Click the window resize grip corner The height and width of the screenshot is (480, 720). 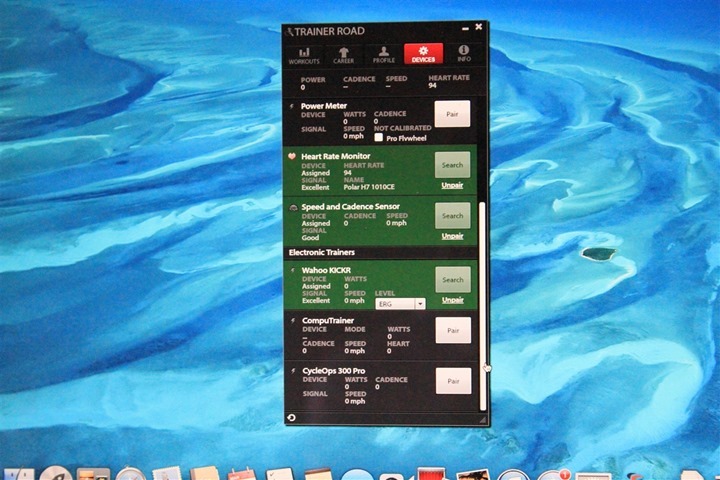click(482, 419)
